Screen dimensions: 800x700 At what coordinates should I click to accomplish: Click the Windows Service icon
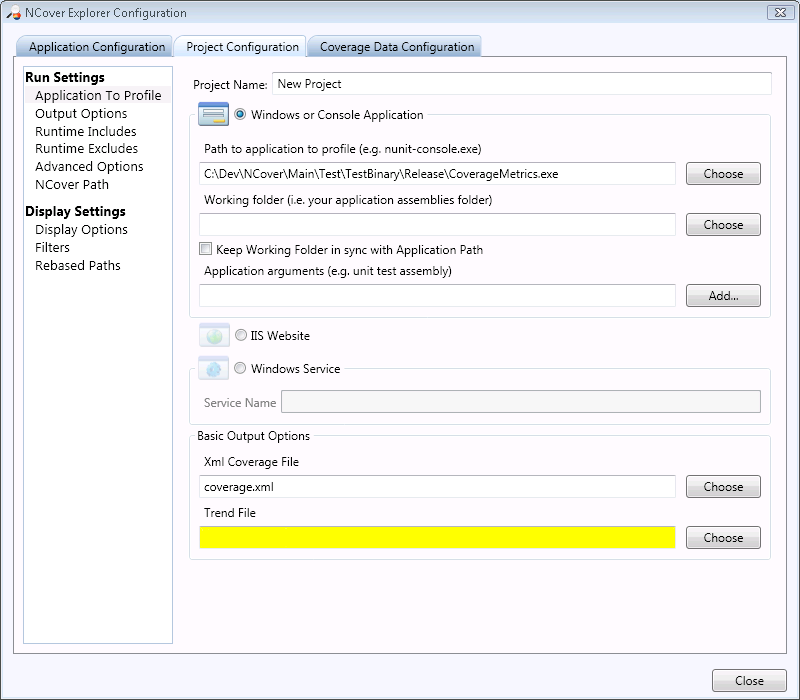pyautogui.click(x=214, y=368)
